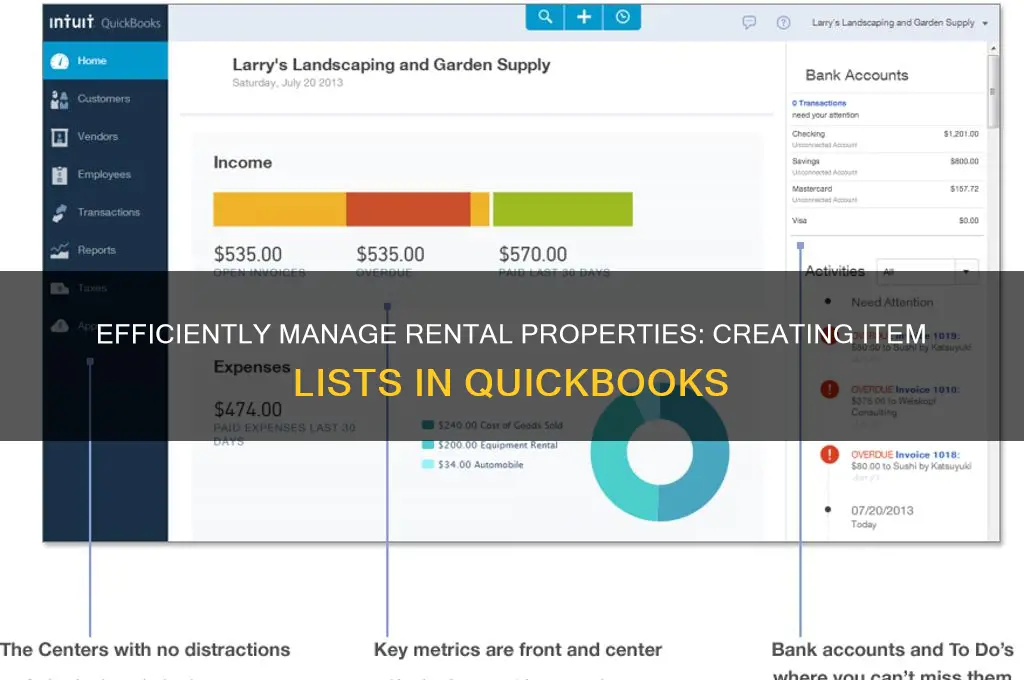Screen dimensions: 1024x680
Task: Click the $474.00 expenses amount
Action: (x=248, y=410)
